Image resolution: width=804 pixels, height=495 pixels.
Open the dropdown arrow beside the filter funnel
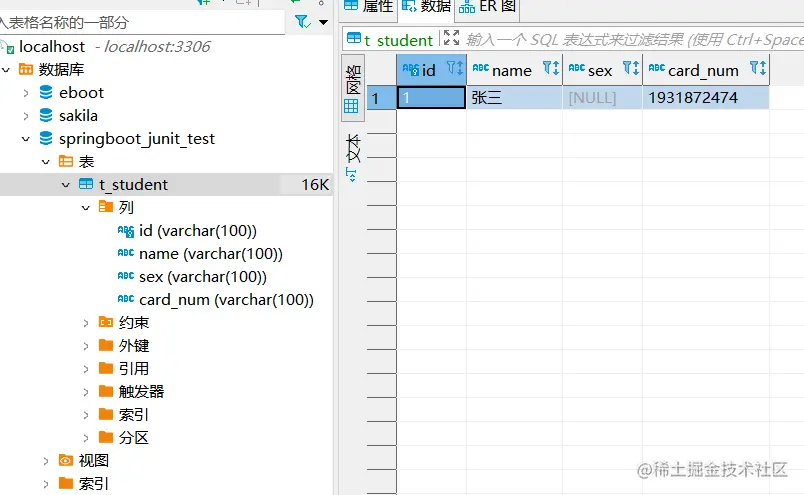(x=324, y=22)
